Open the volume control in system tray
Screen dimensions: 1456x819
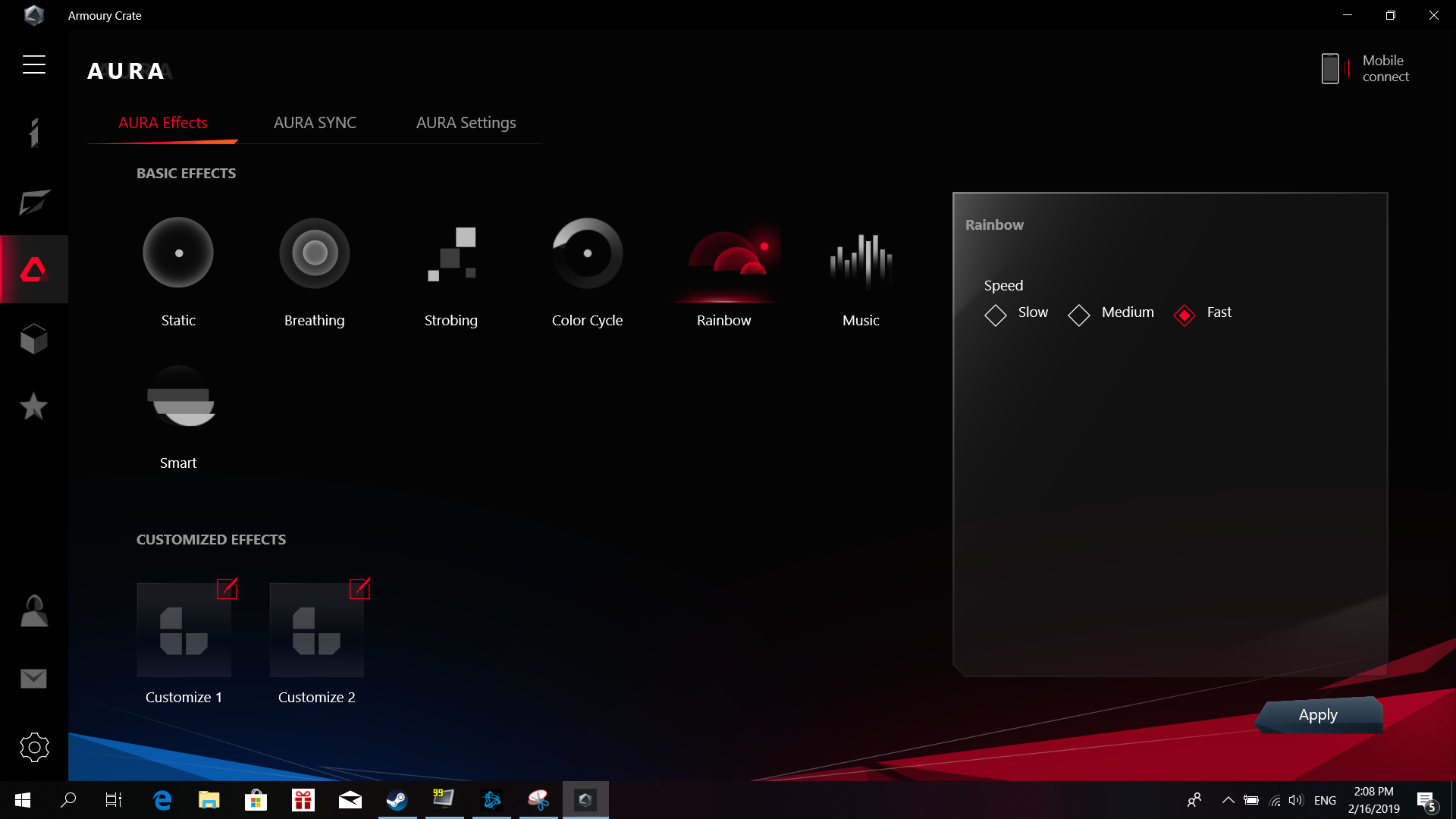point(1296,800)
